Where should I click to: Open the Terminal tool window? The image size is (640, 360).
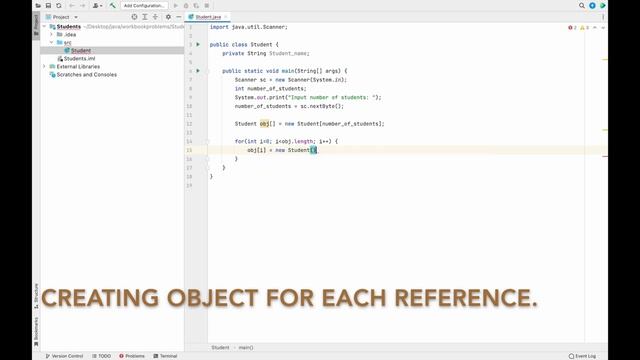tap(165, 356)
